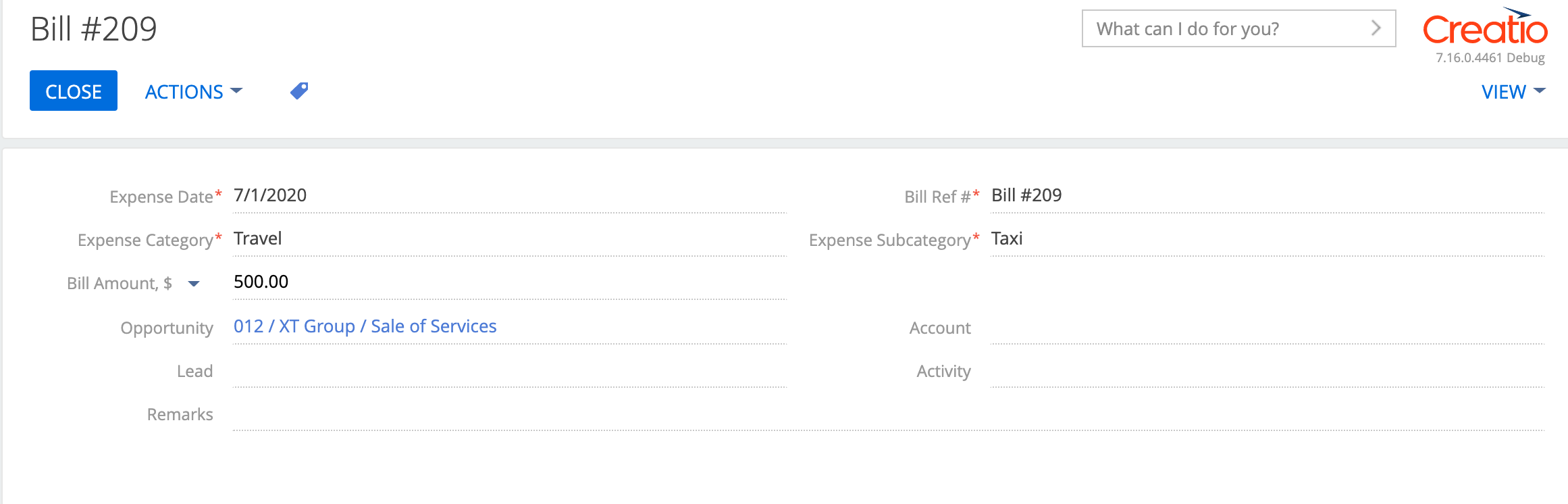Click the Creatio logo
Screen dimensions: 1568x504
point(1485,28)
